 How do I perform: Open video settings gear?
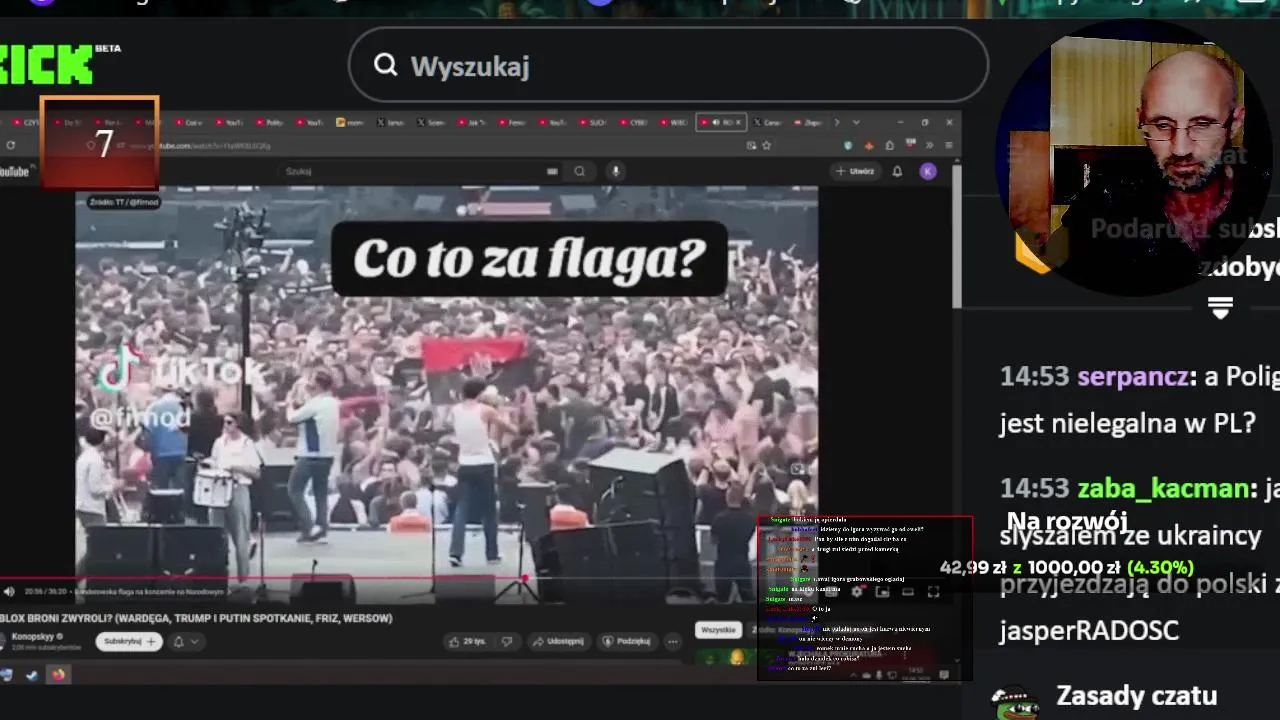pyautogui.click(x=857, y=592)
